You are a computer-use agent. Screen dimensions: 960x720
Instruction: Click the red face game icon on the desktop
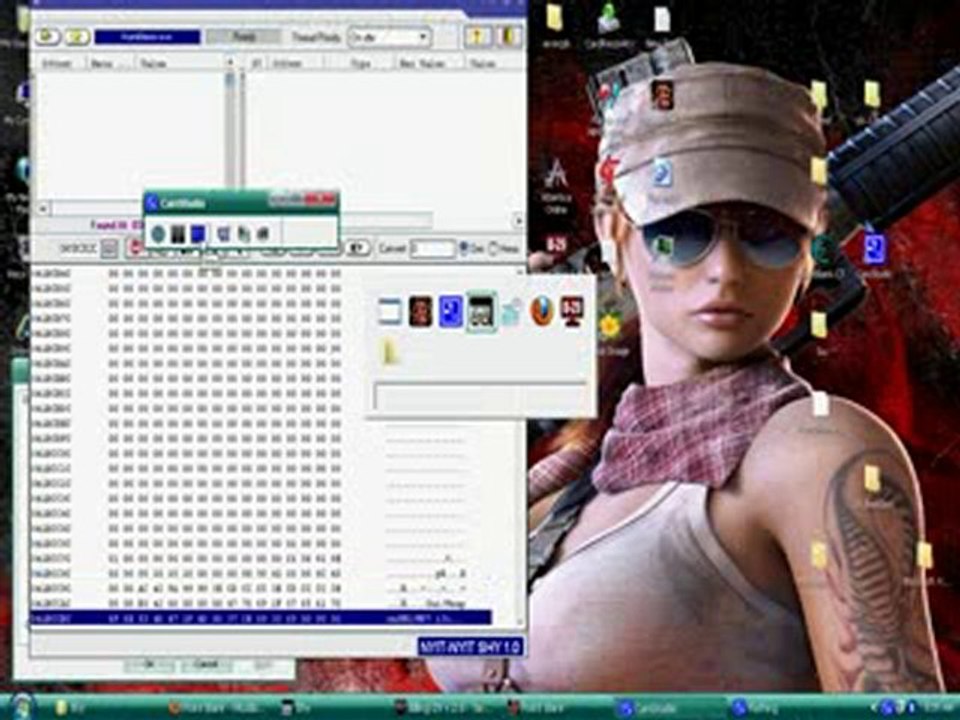point(662,94)
